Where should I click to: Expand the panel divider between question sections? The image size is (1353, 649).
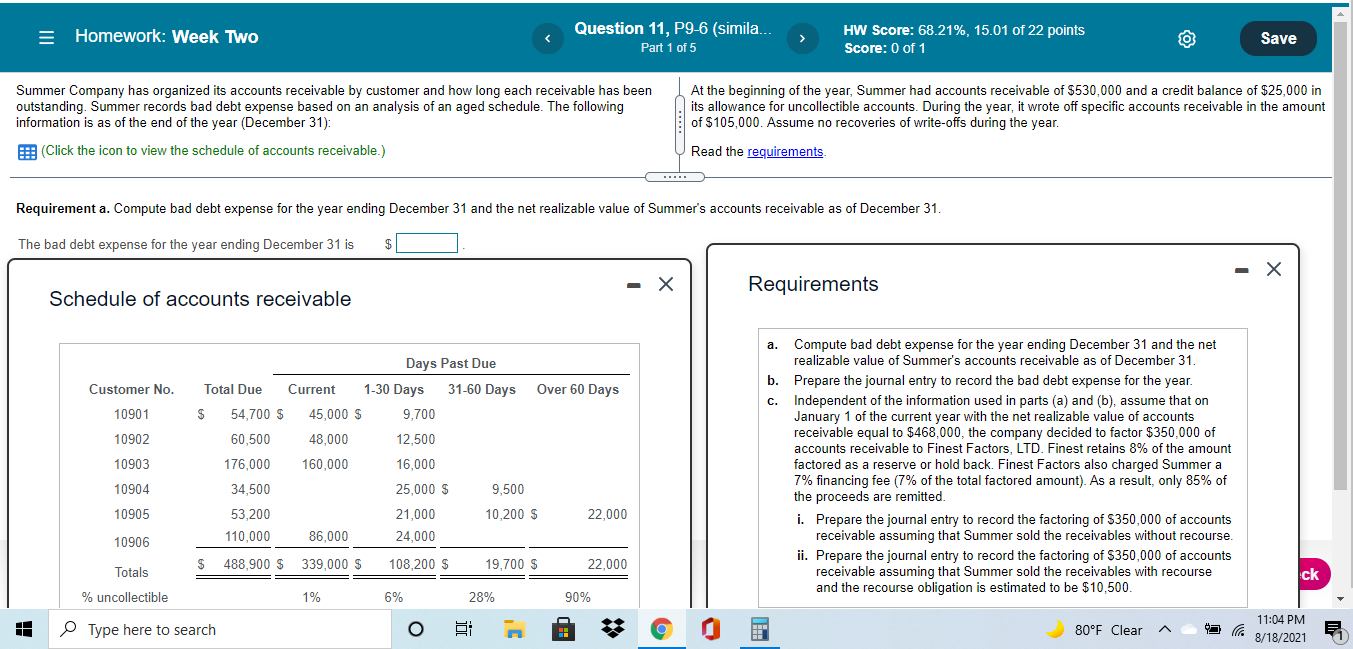point(675,175)
